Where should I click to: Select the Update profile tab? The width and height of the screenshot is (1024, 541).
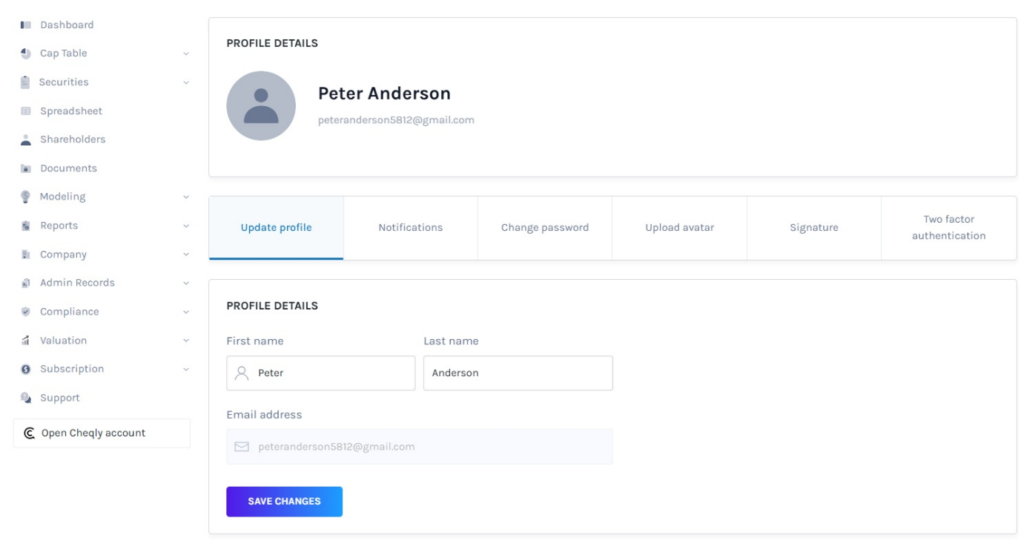pos(276,228)
